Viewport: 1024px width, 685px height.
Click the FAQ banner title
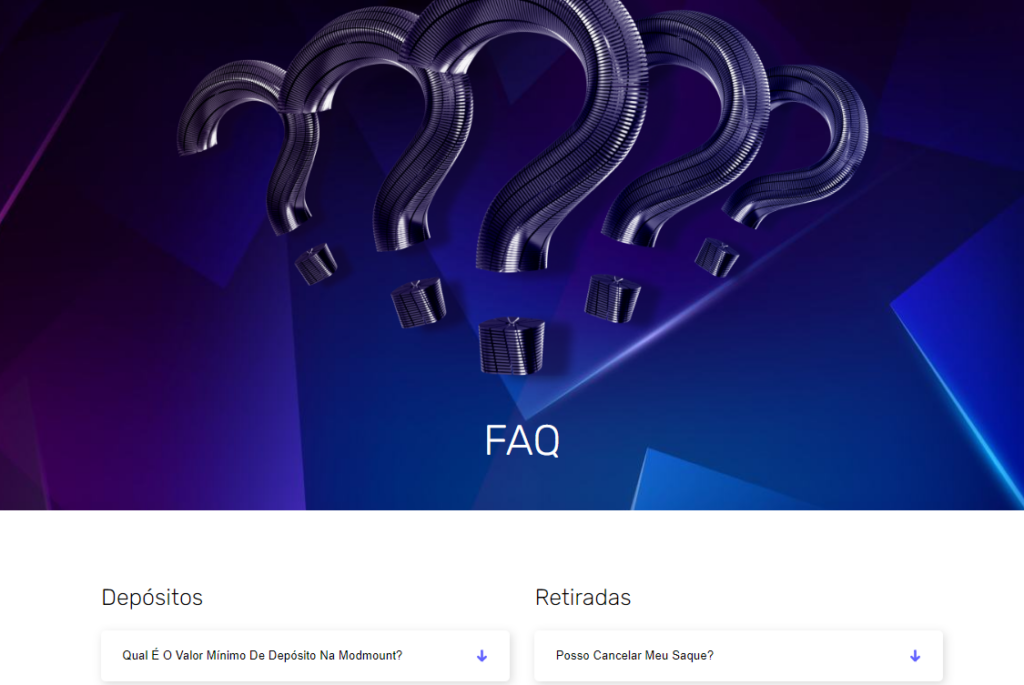(x=522, y=441)
